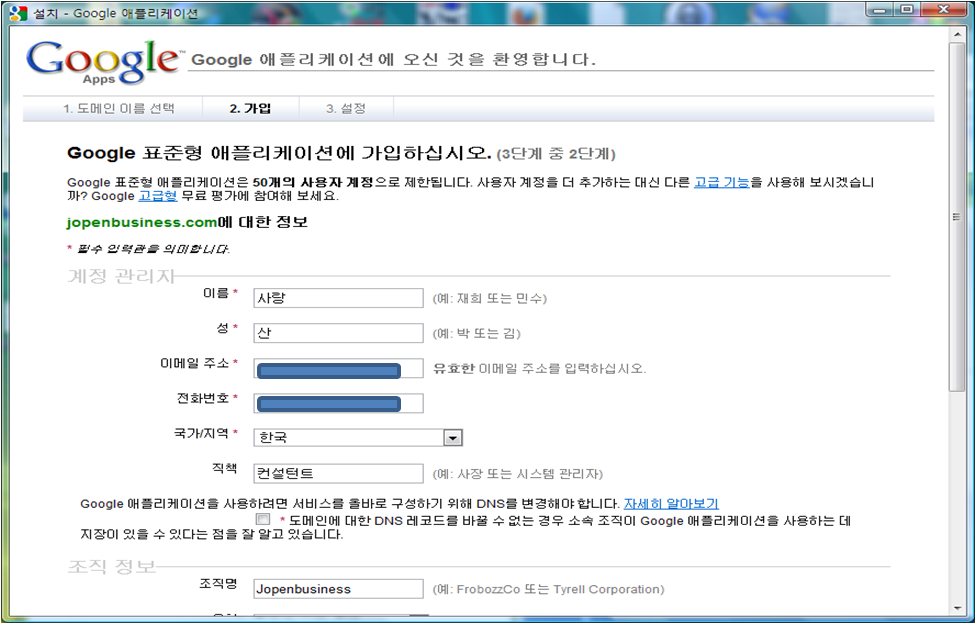
Task: Open the 고급 기능 link
Action: click(721, 182)
